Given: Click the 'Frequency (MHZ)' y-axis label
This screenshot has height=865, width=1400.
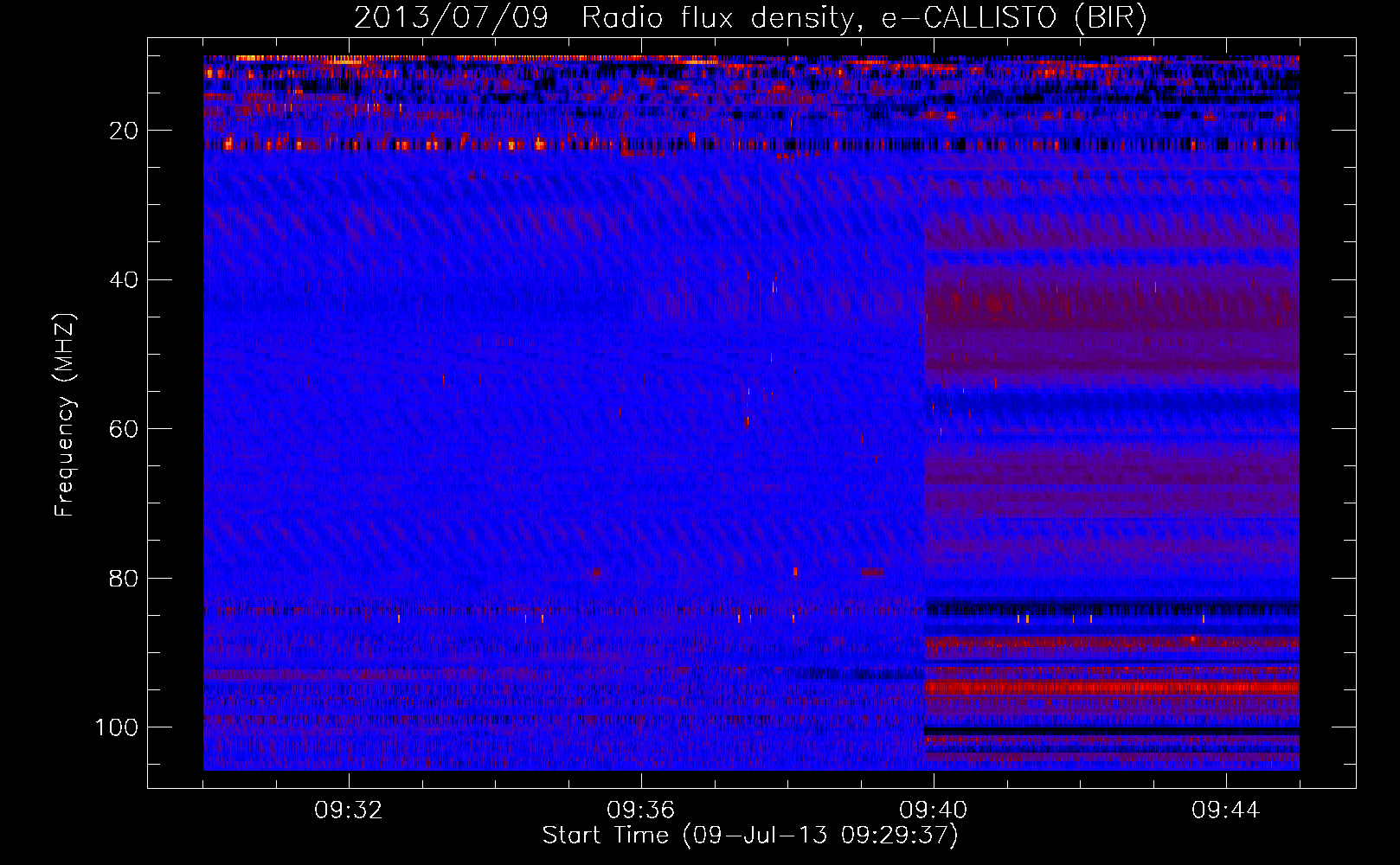Looking at the screenshot, I should coord(65,415).
